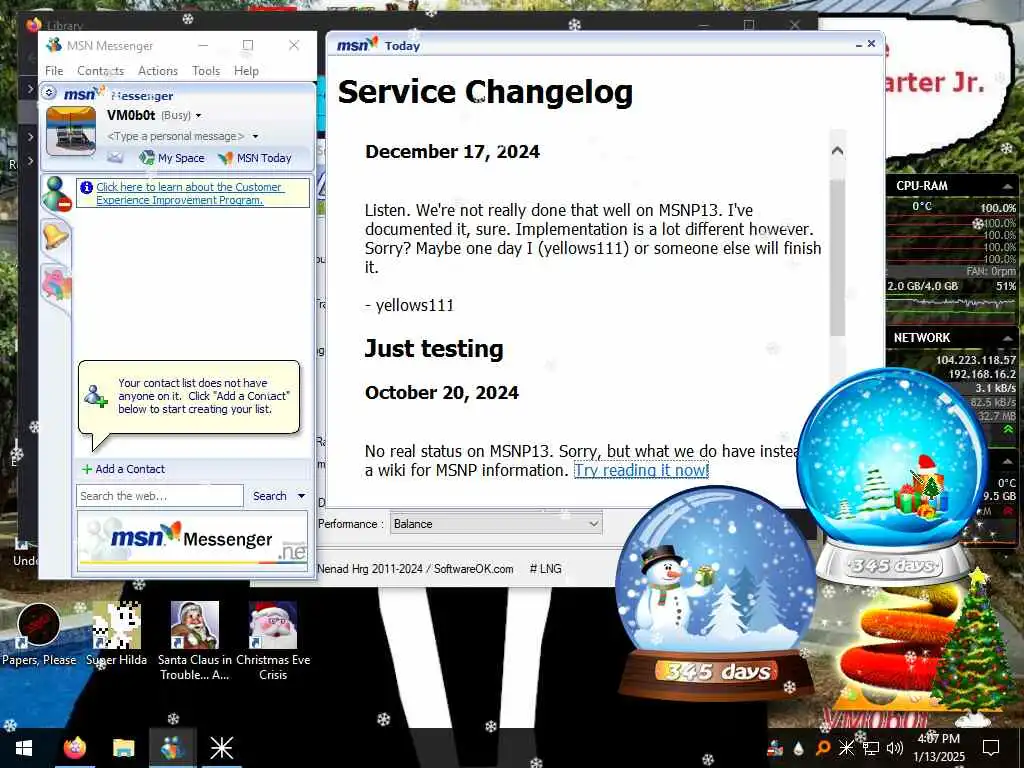Collapse the CPU-RAM gadget panel arrow
This screenshot has width=1024, height=768.
[1007, 186]
